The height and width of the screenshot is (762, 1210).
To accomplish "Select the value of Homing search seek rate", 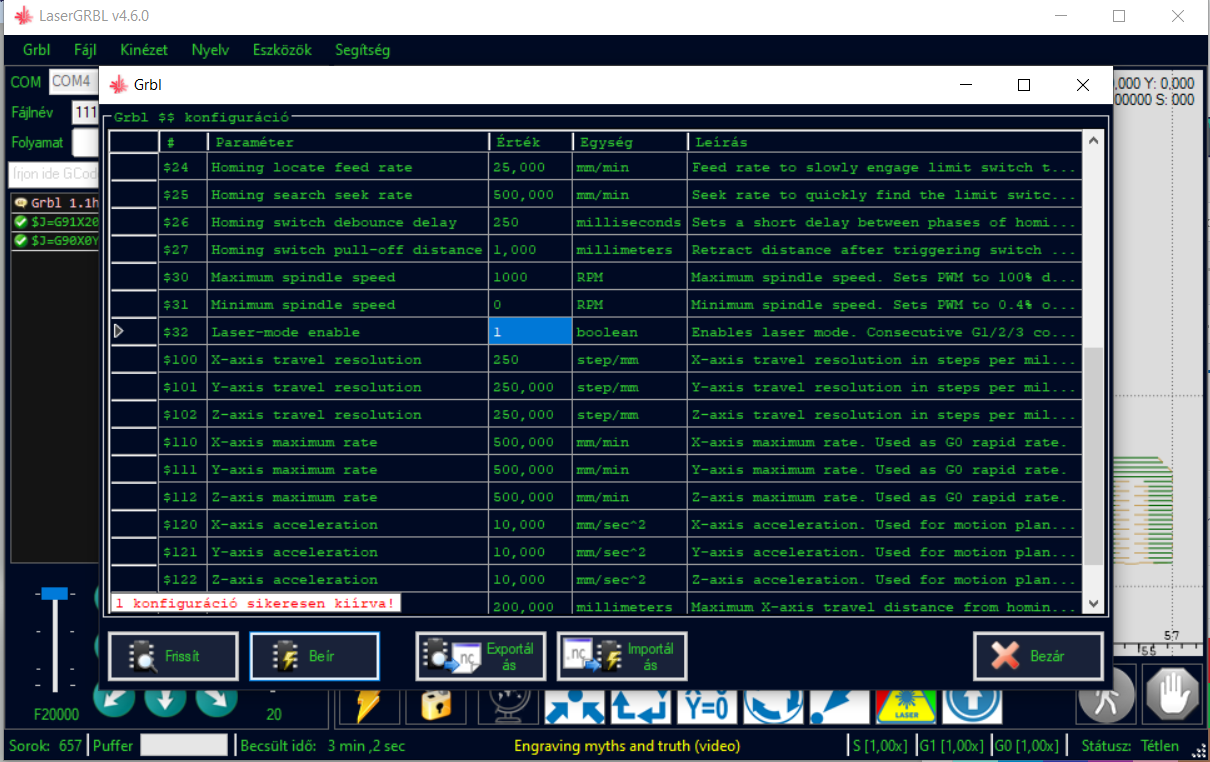I will pyautogui.click(x=530, y=195).
